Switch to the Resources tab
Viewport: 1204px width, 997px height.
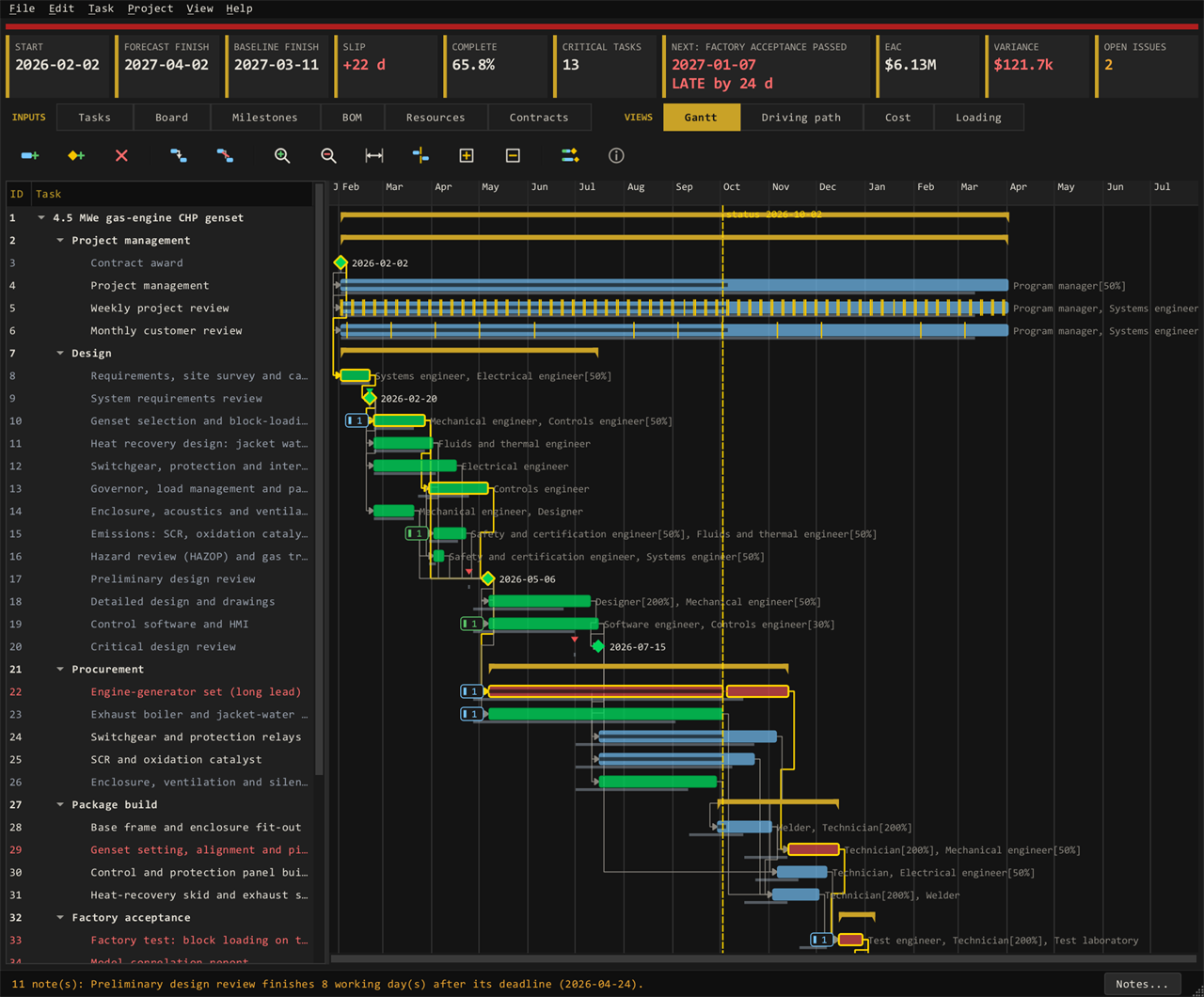tap(436, 118)
